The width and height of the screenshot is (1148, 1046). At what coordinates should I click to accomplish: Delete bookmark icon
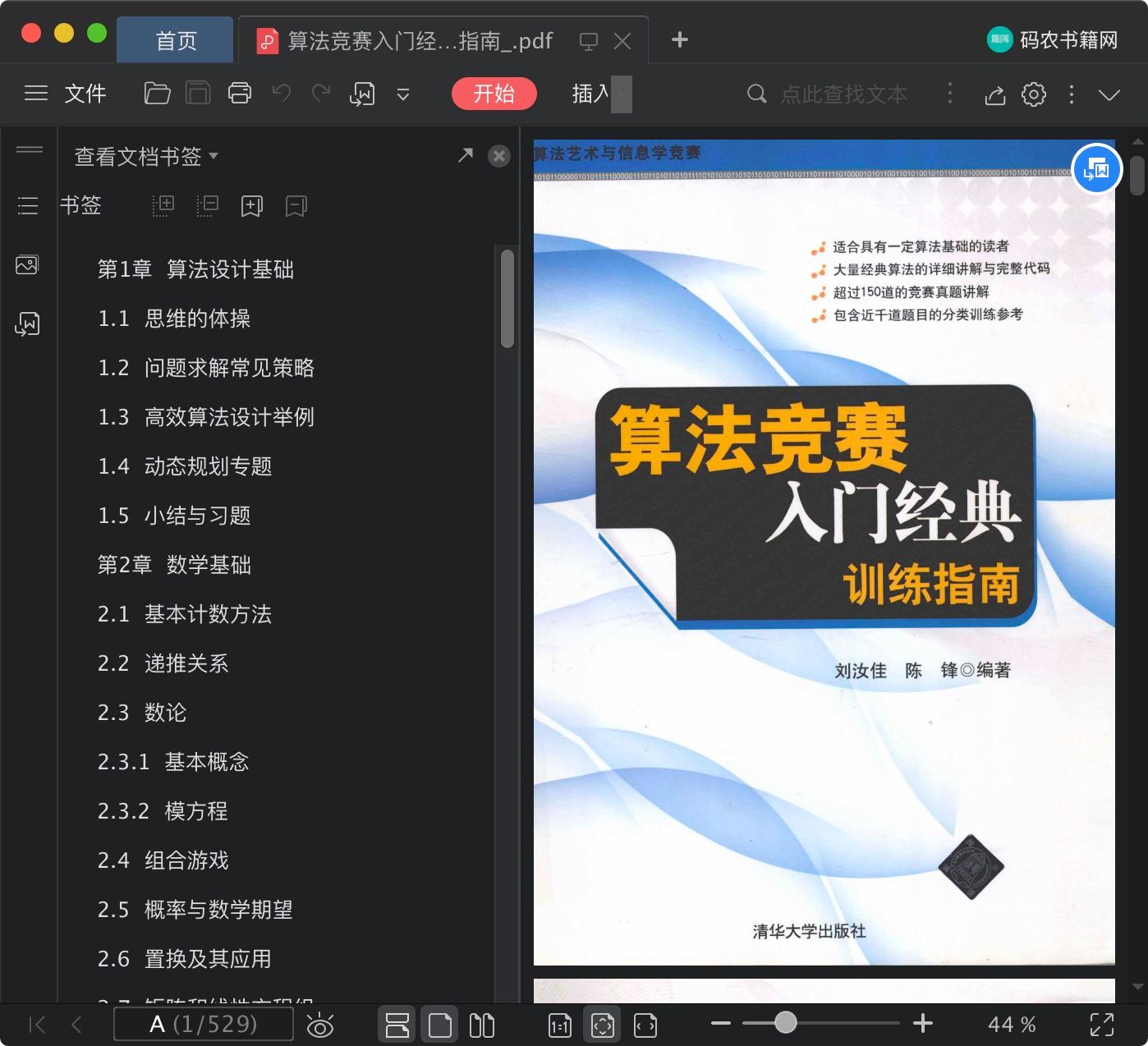tap(296, 206)
